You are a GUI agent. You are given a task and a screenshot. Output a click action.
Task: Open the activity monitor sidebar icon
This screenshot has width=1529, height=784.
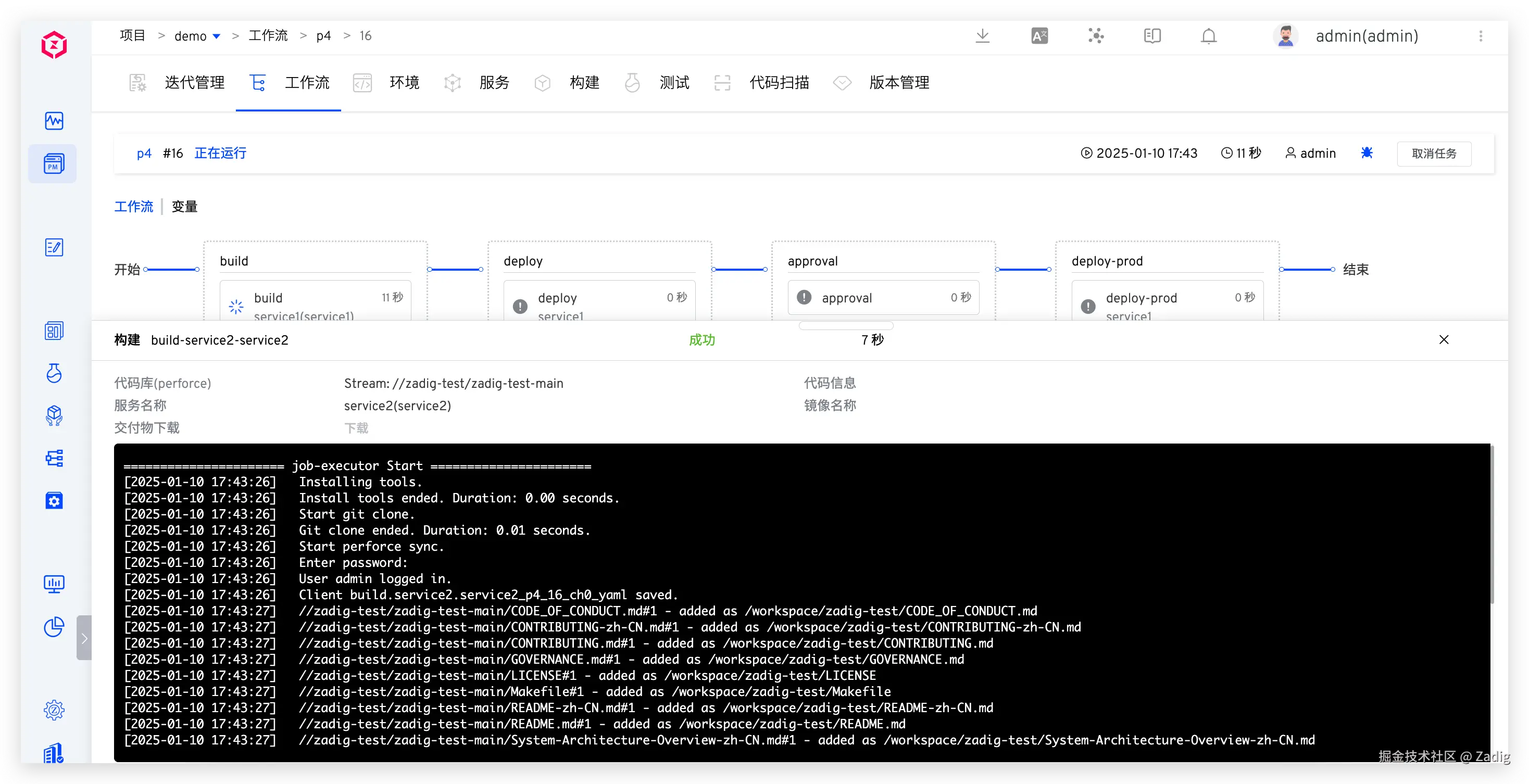(x=54, y=121)
